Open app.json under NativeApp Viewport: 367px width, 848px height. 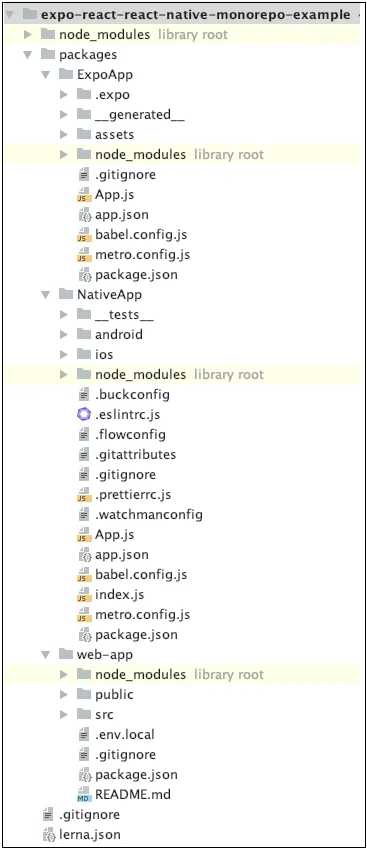coord(122,555)
